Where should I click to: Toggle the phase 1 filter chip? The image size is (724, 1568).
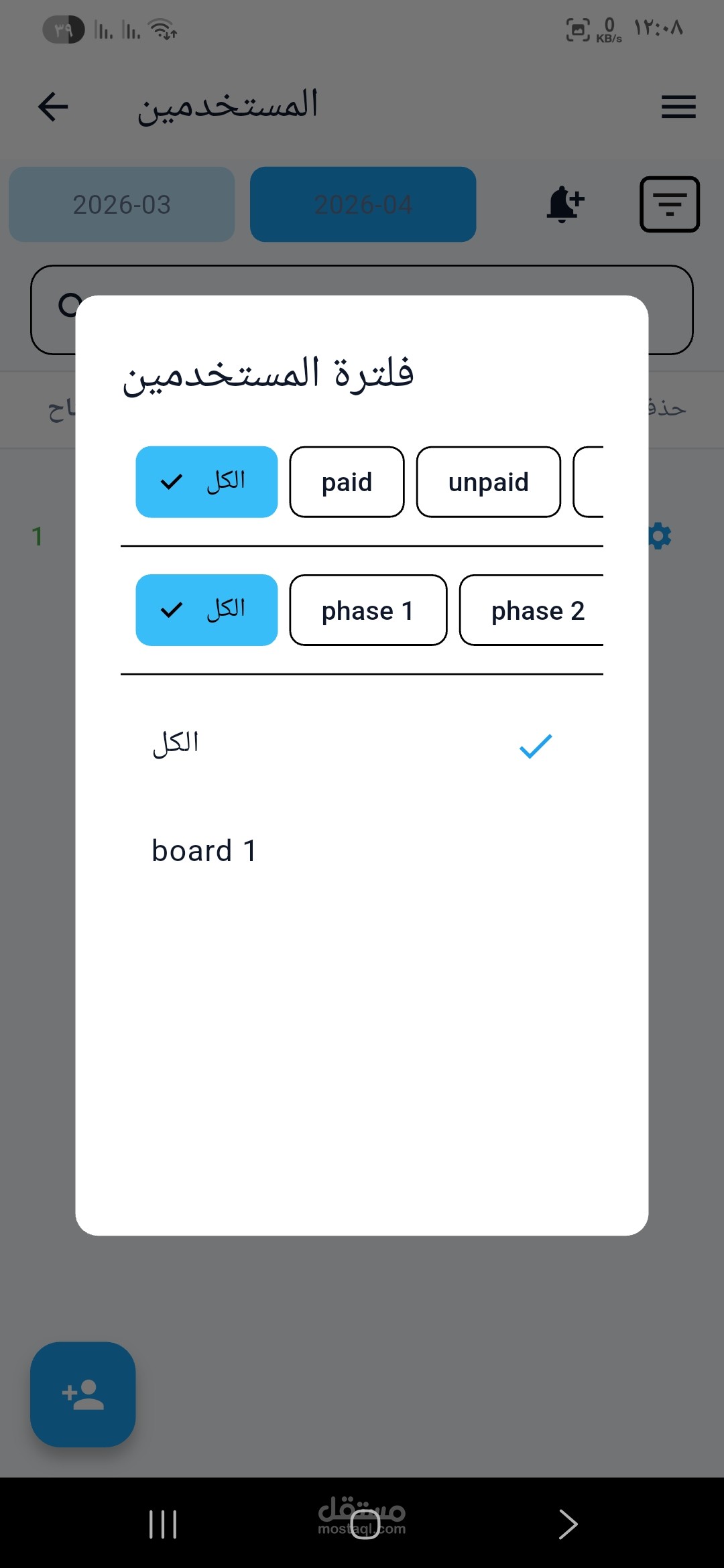367,610
